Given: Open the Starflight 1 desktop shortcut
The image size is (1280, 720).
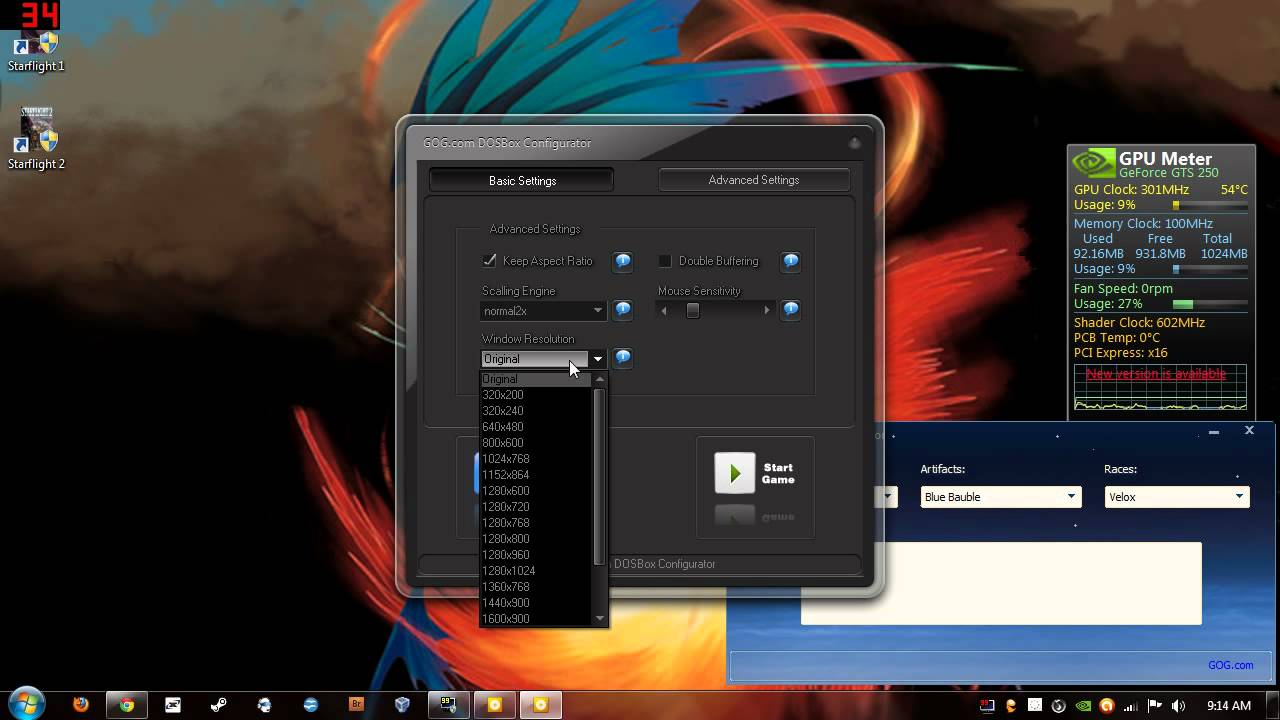Looking at the screenshot, I should click(36, 52).
